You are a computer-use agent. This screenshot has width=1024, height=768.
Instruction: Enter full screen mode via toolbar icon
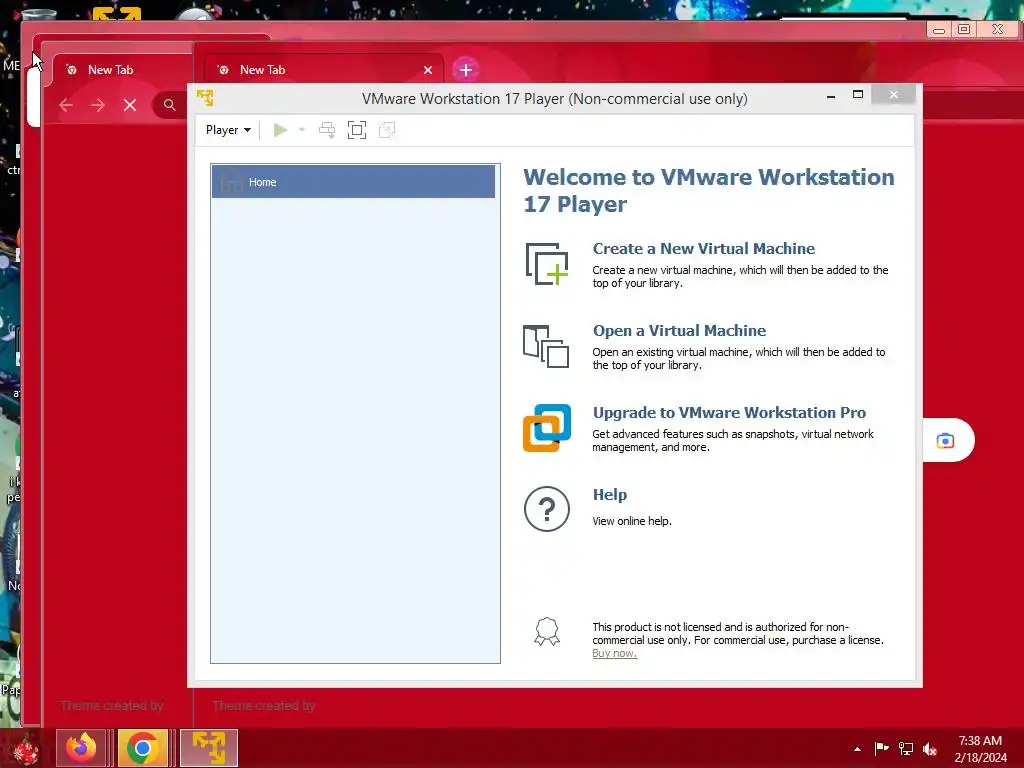[x=357, y=130]
